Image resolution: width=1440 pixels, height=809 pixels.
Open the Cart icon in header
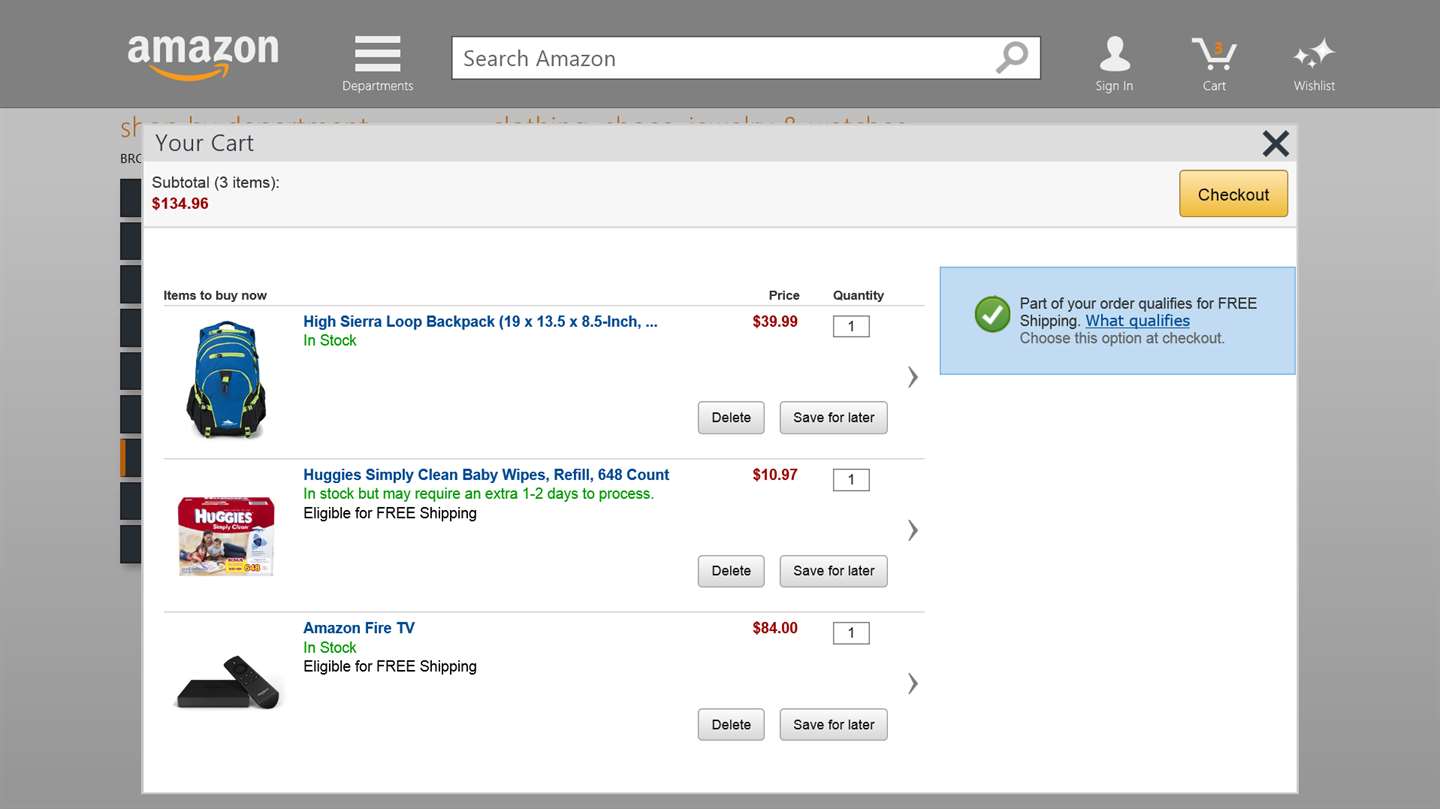[1214, 54]
